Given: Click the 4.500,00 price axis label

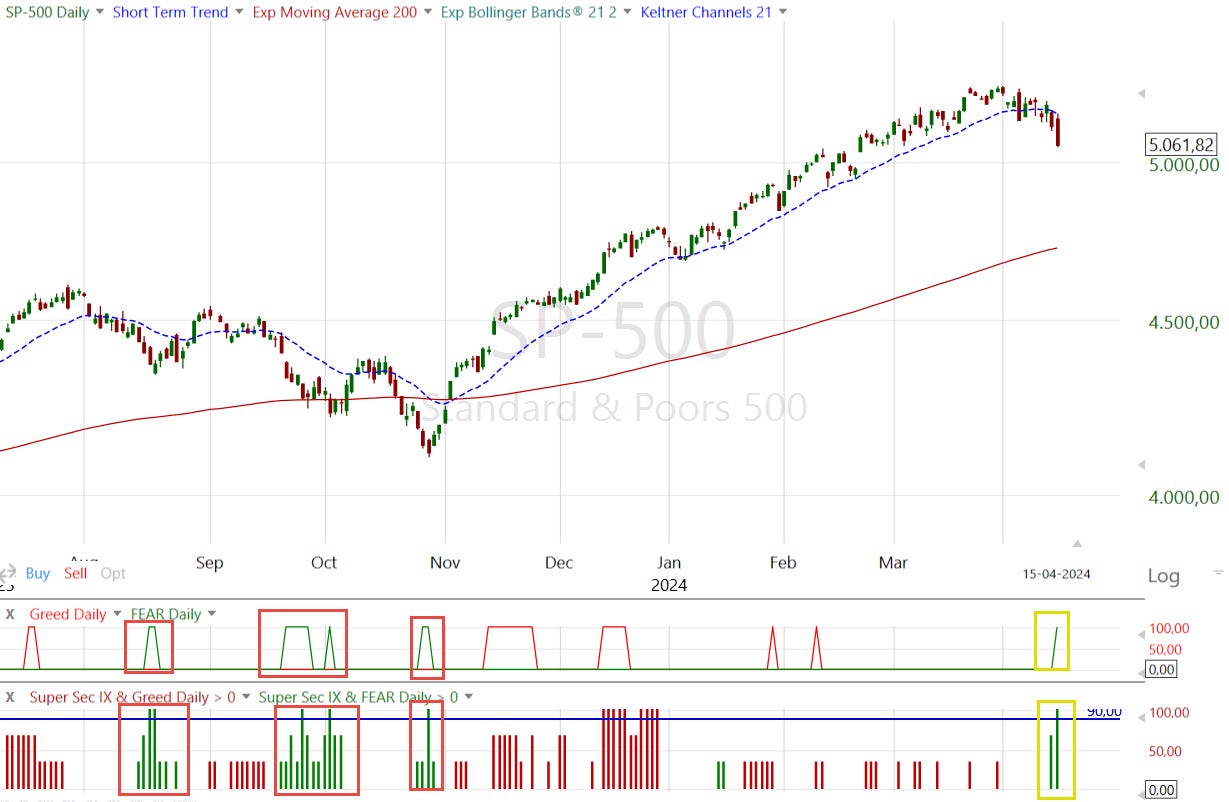Looking at the screenshot, I should 1183,322.
